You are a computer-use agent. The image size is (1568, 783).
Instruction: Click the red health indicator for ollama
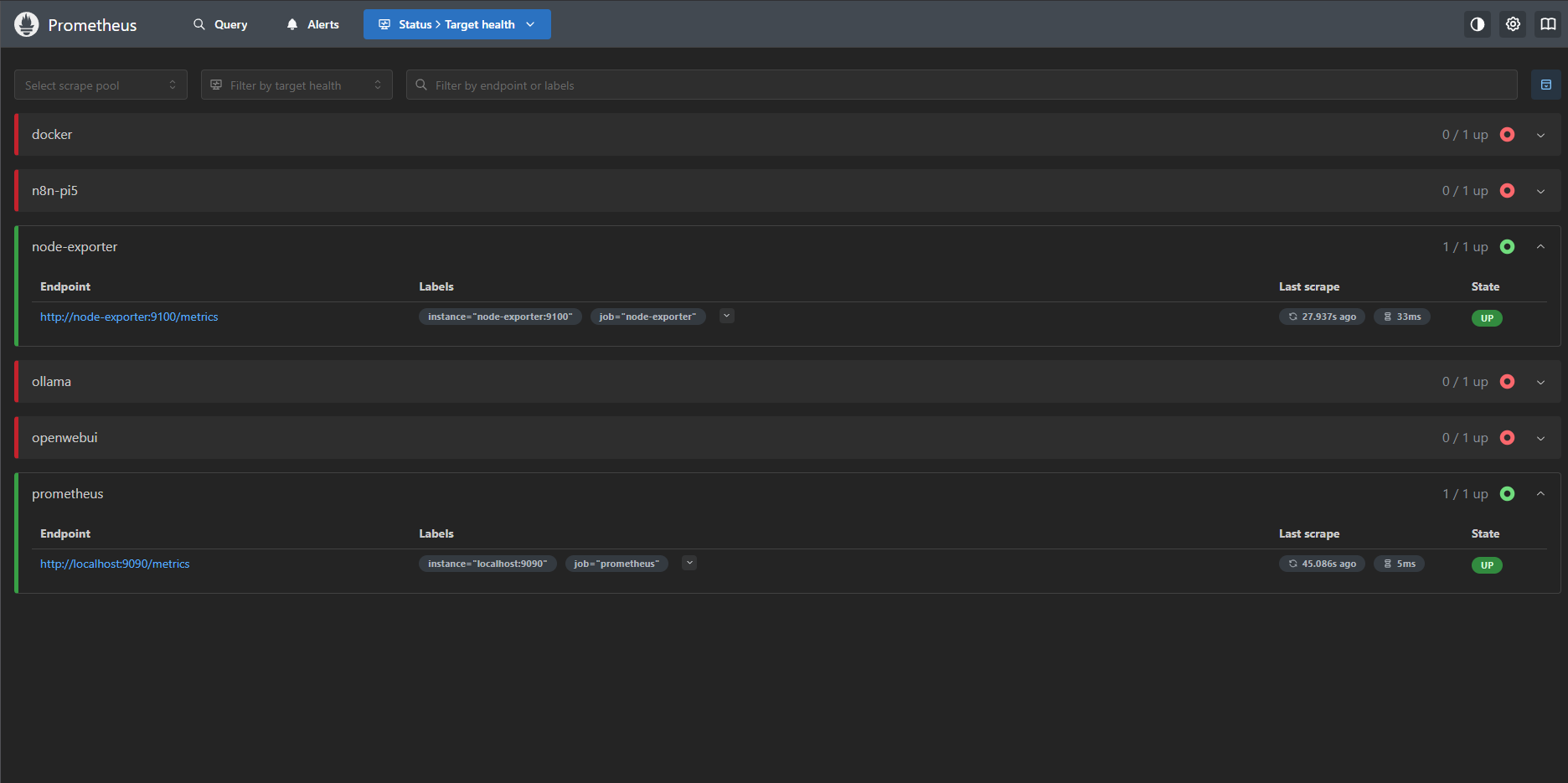pyautogui.click(x=1508, y=381)
